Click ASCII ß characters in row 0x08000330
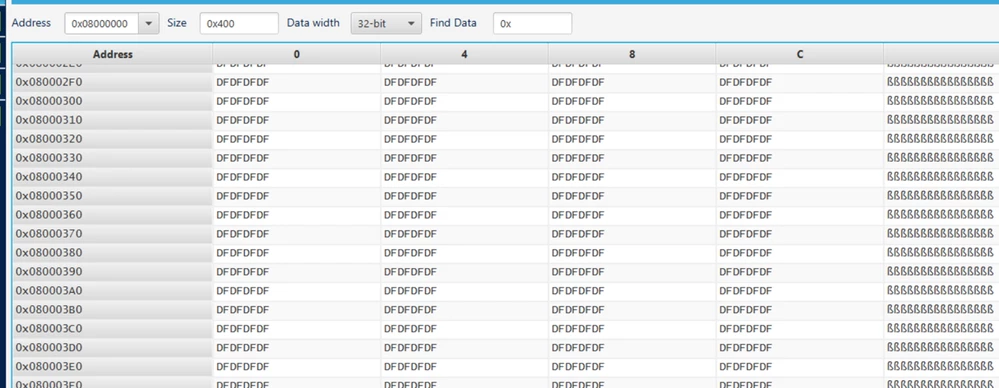 tap(940, 158)
